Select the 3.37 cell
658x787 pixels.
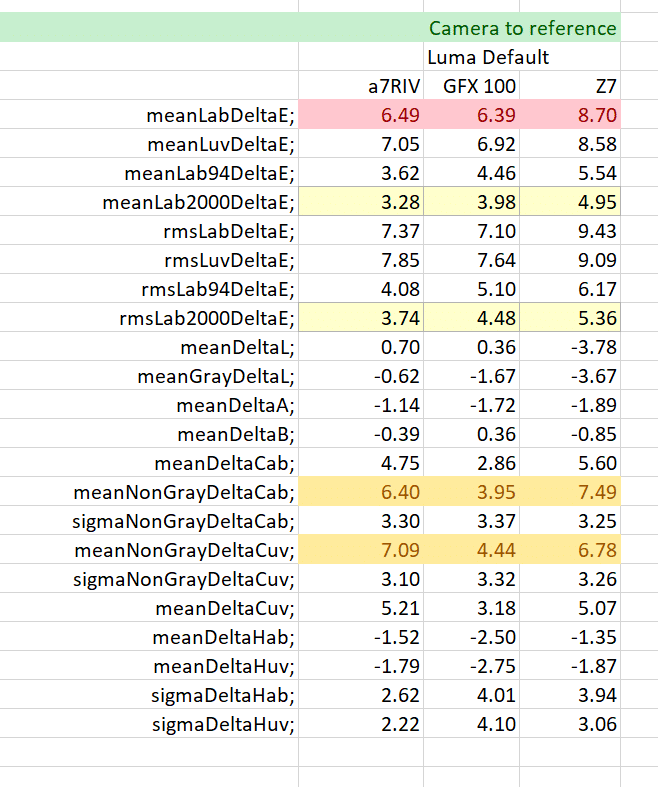(x=472, y=521)
